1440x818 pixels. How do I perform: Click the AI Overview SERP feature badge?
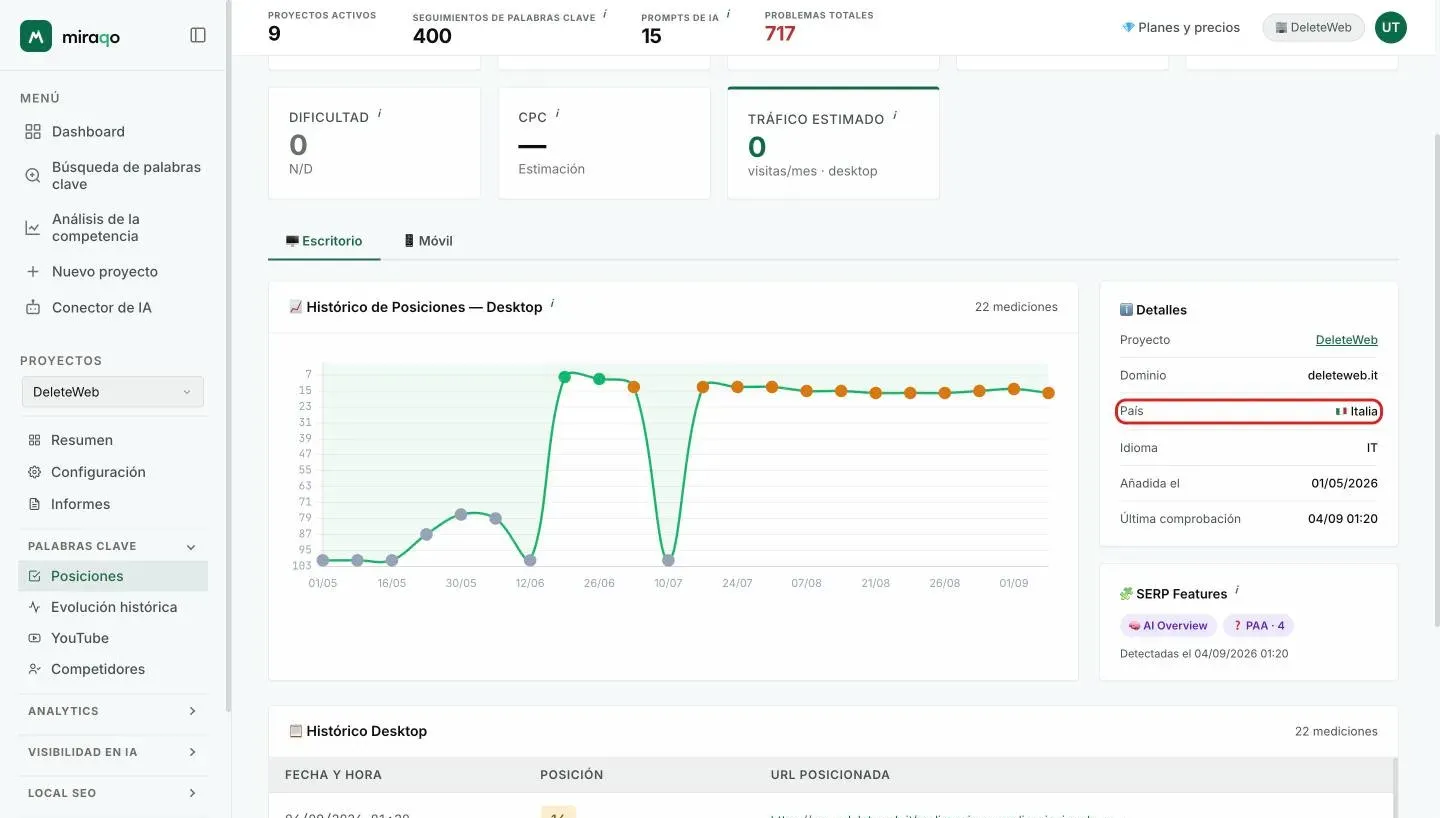coord(1168,626)
